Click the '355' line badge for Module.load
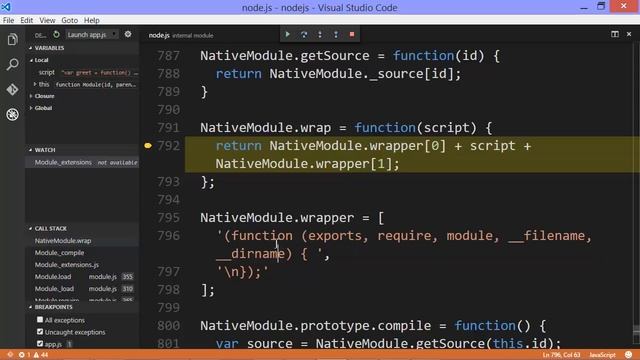 tap(128, 277)
